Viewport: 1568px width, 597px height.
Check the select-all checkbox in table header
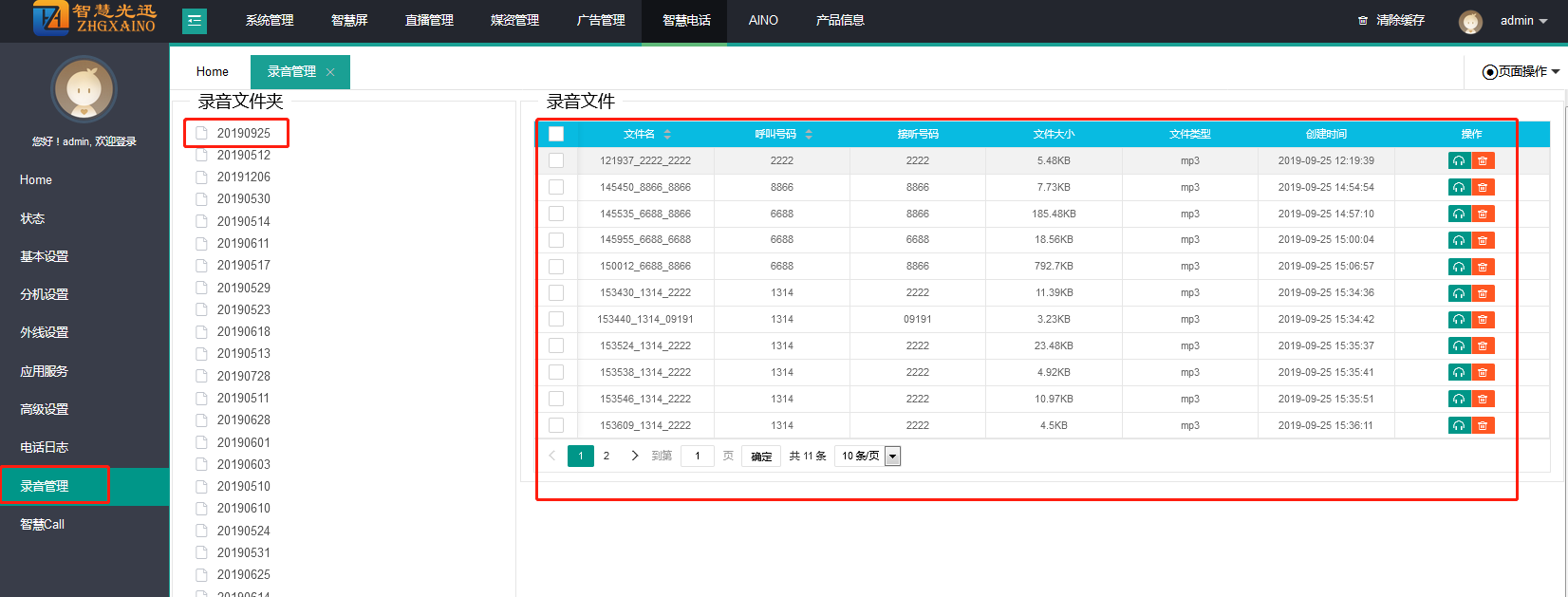(556, 134)
